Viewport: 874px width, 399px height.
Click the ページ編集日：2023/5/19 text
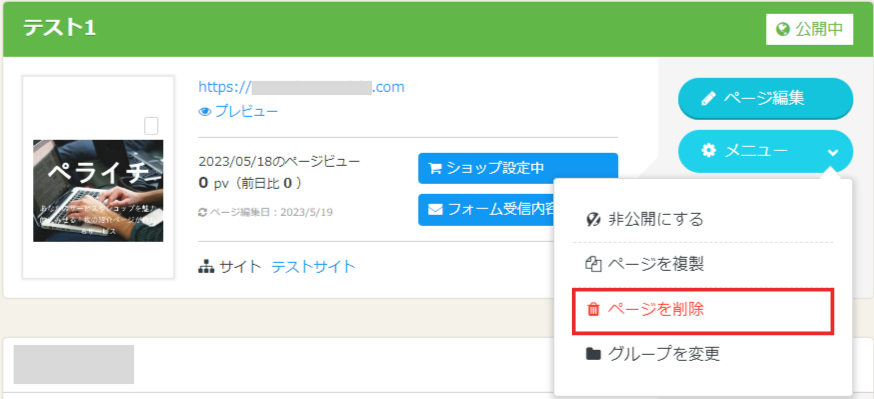(x=271, y=212)
